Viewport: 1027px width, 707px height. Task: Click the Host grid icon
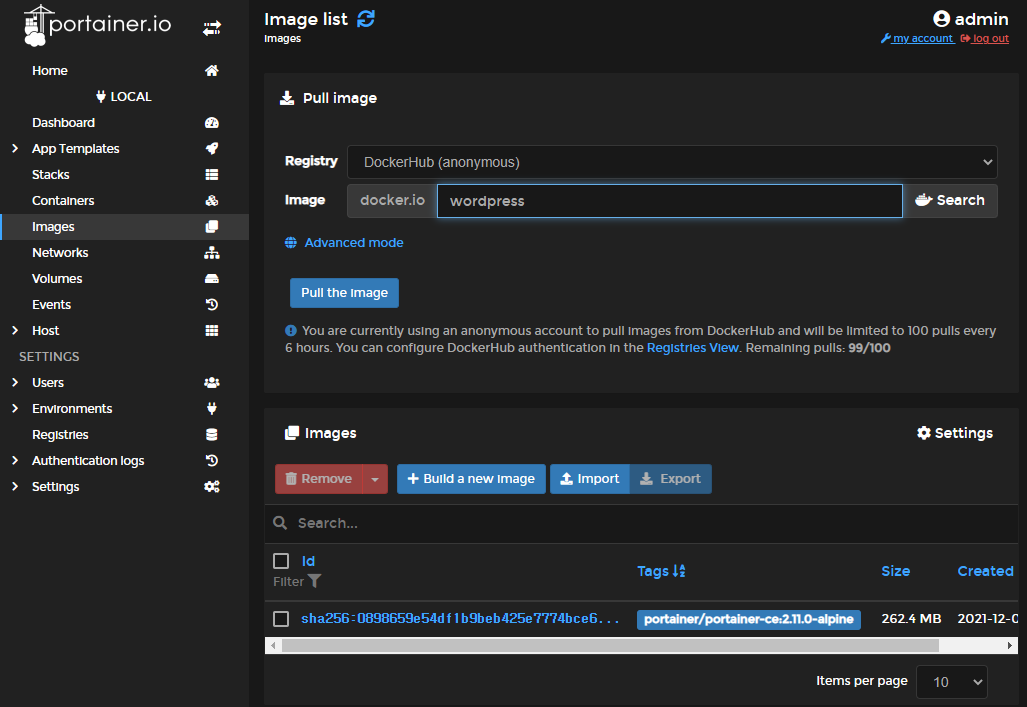[212, 331]
